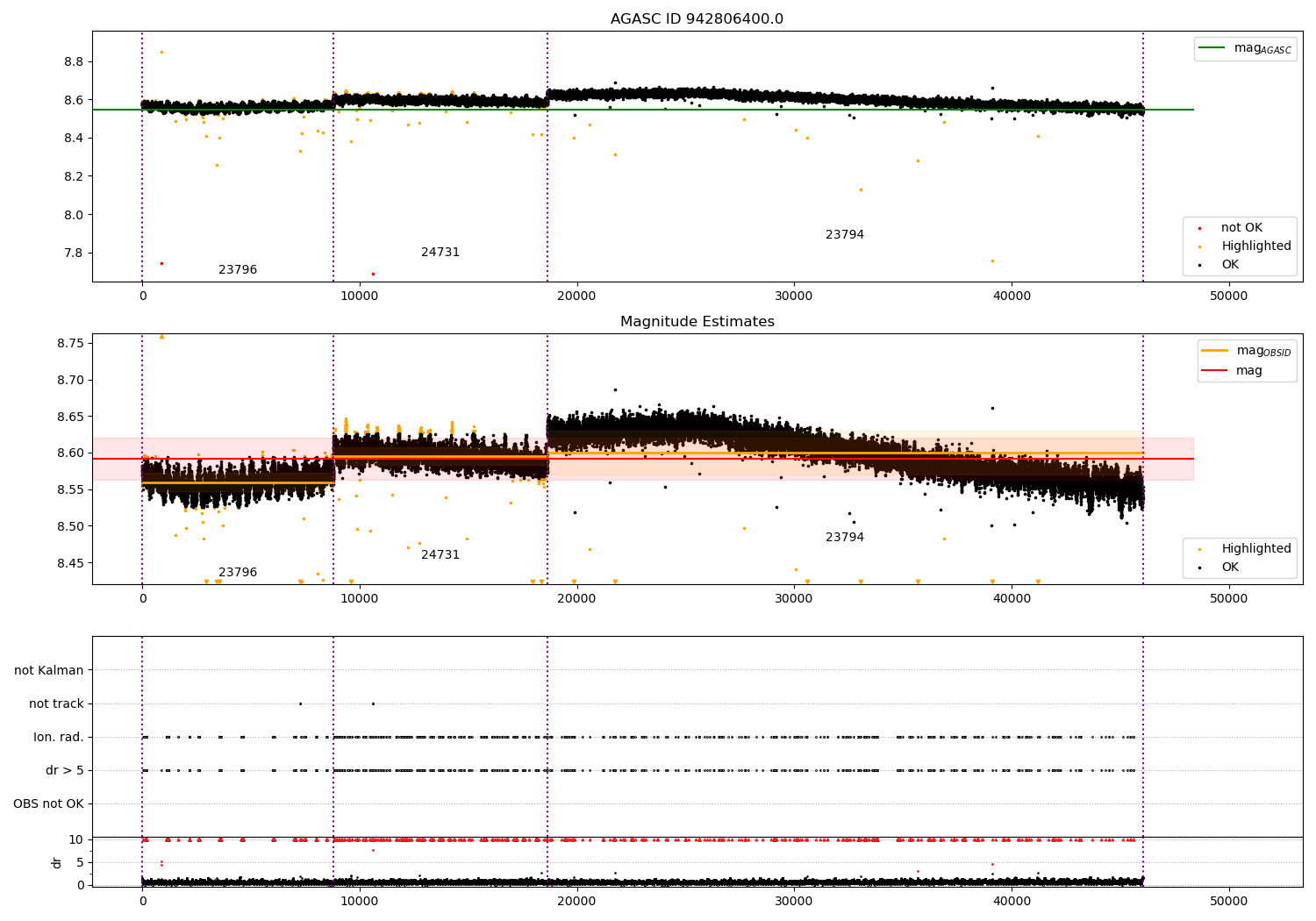The width and height of the screenshot is (1316, 921).
Task: Click the 'OBS not OK' axis label
Action: (x=48, y=804)
